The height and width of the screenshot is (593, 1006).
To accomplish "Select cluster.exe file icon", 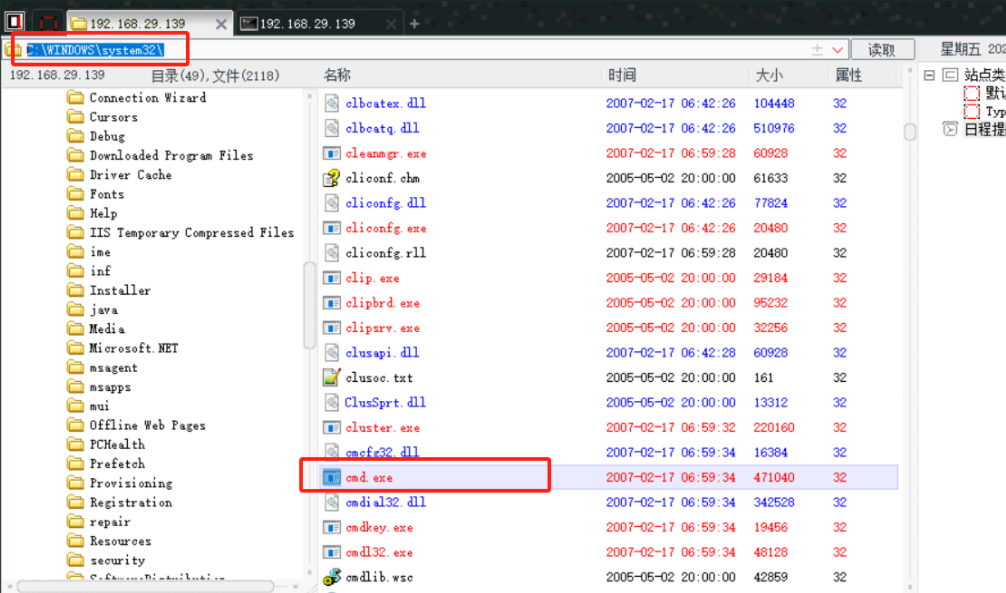I will click(x=332, y=427).
